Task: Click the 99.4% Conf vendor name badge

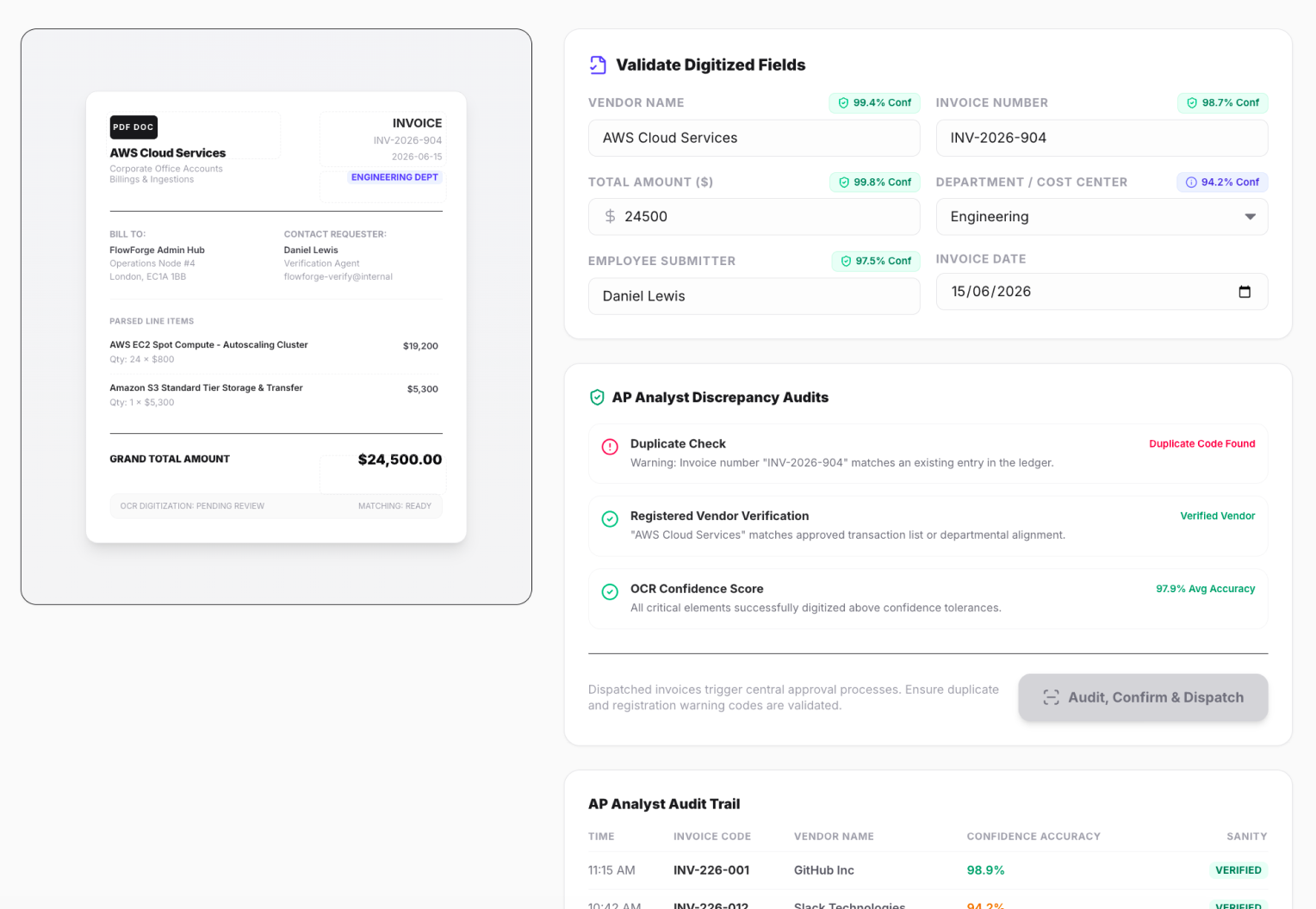Action: pyautogui.click(x=874, y=102)
